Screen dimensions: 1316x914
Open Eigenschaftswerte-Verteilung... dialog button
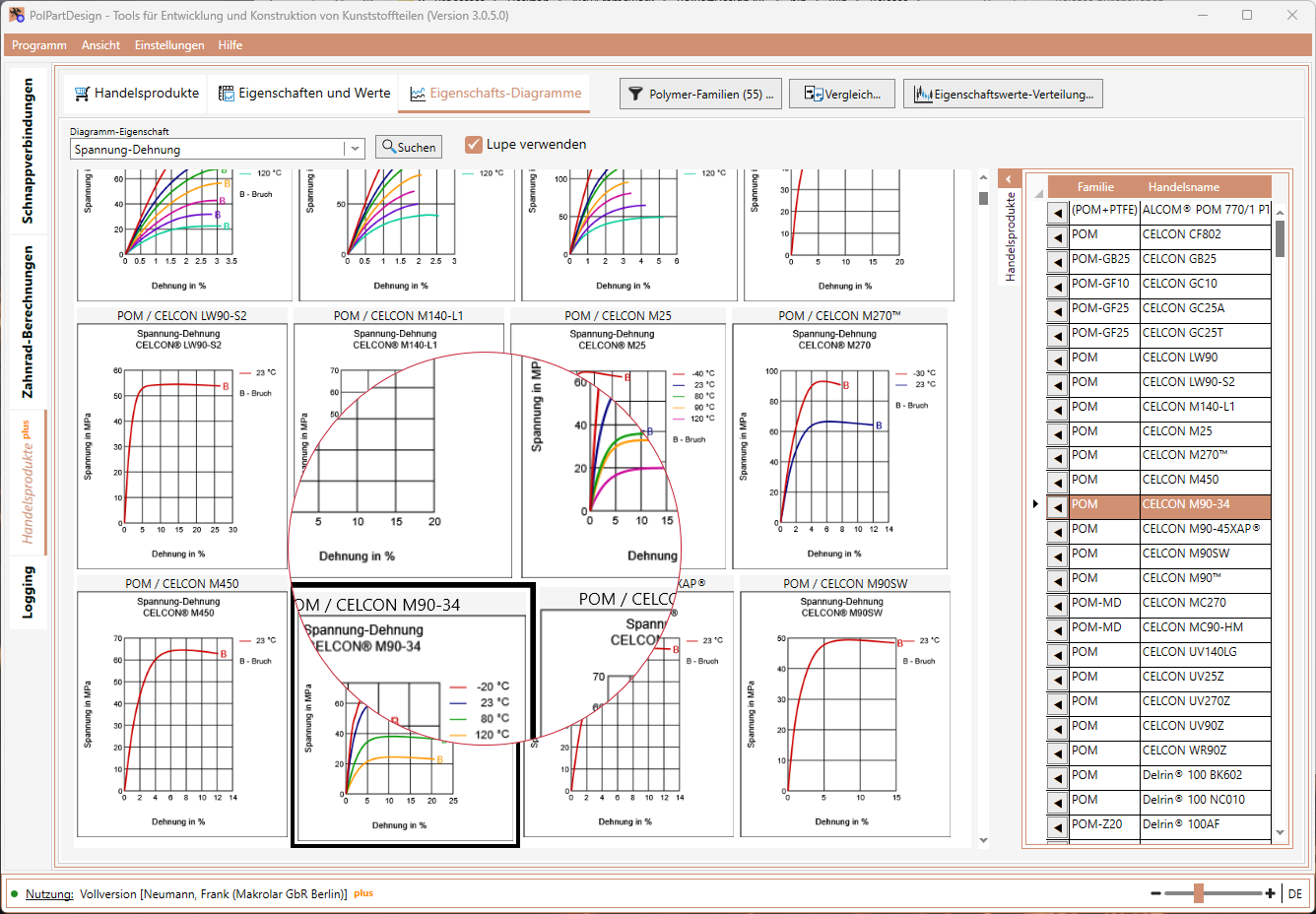tap(1003, 95)
